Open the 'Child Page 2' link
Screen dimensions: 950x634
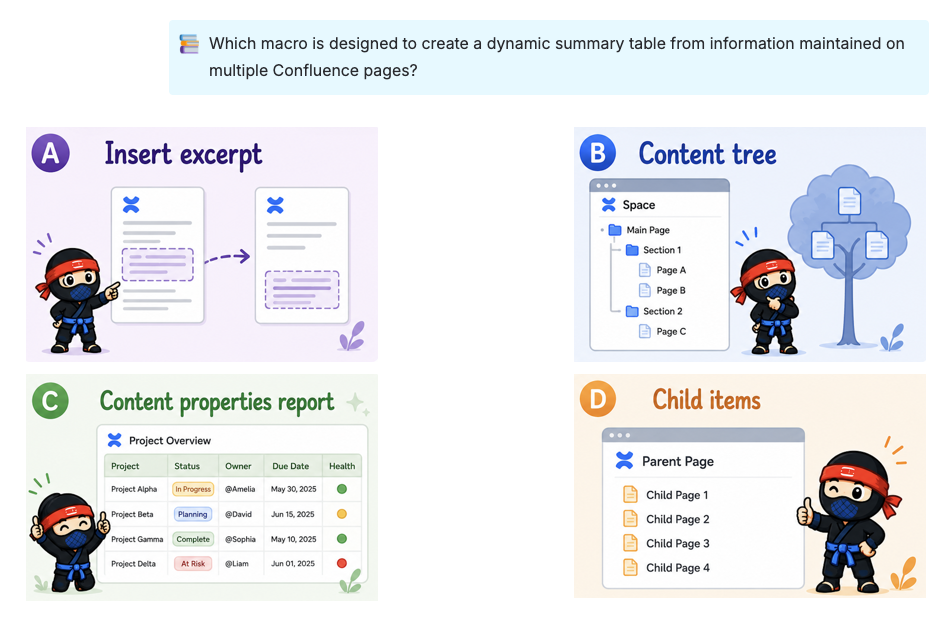(x=677, y=519)
